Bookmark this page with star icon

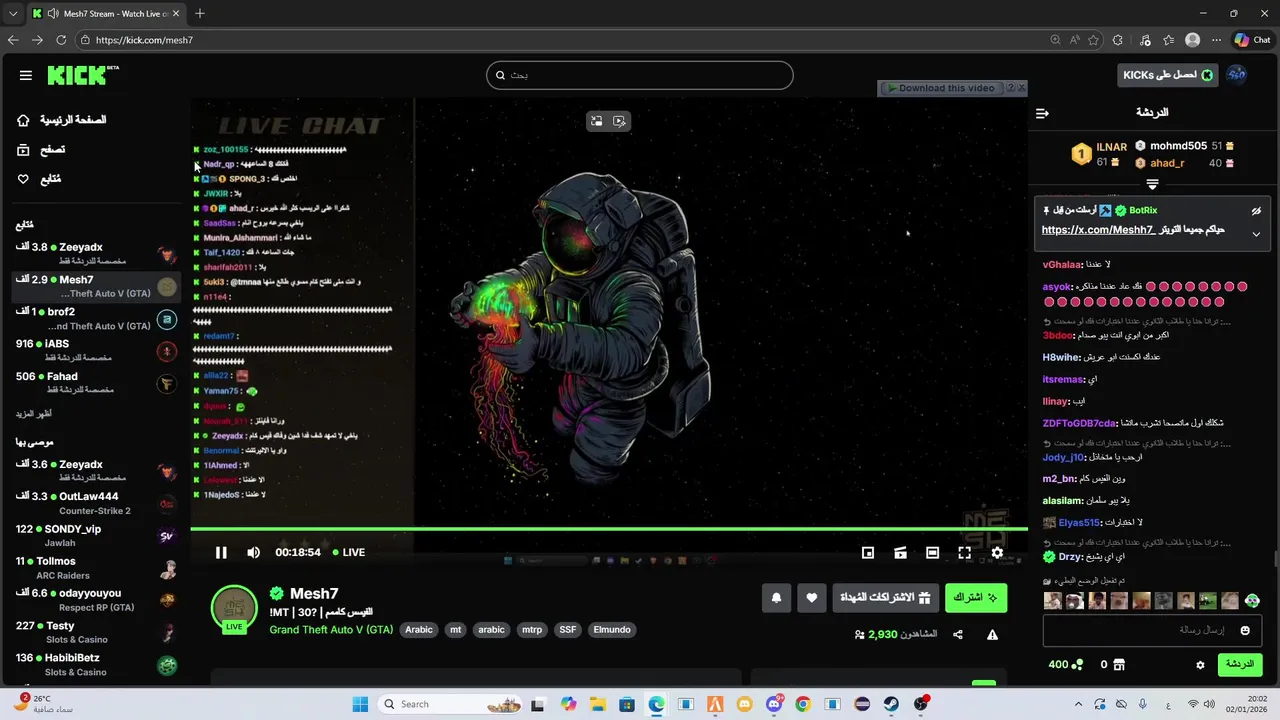pyautogui.click(x=1093, y=40)
